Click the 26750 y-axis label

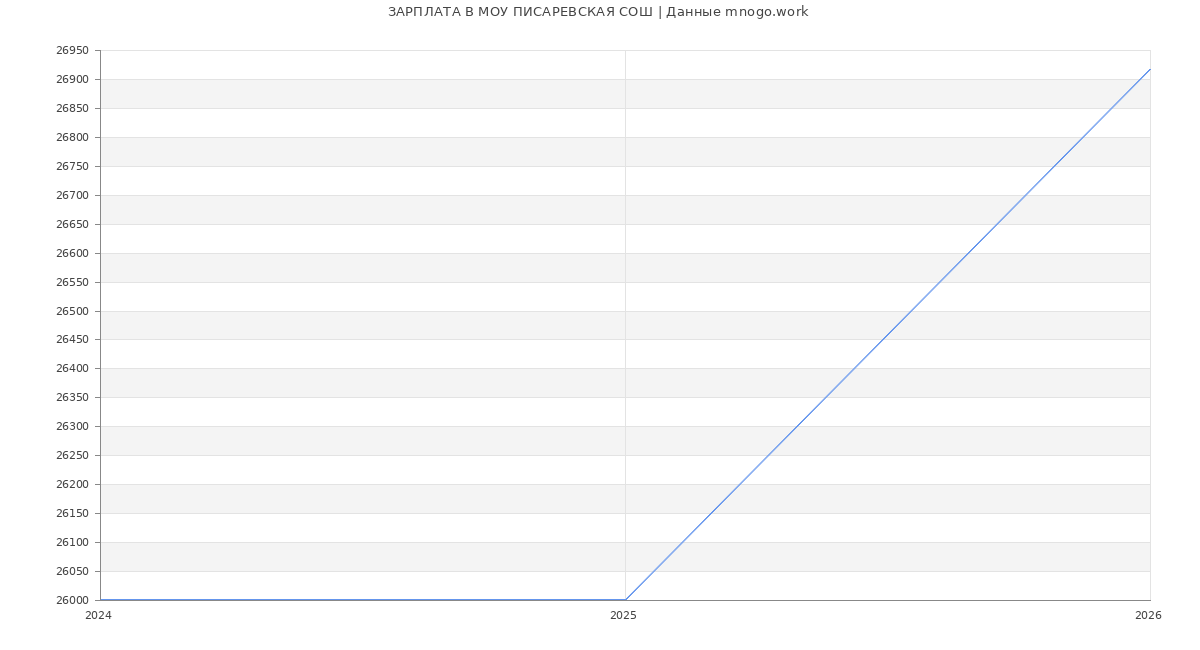72,167
